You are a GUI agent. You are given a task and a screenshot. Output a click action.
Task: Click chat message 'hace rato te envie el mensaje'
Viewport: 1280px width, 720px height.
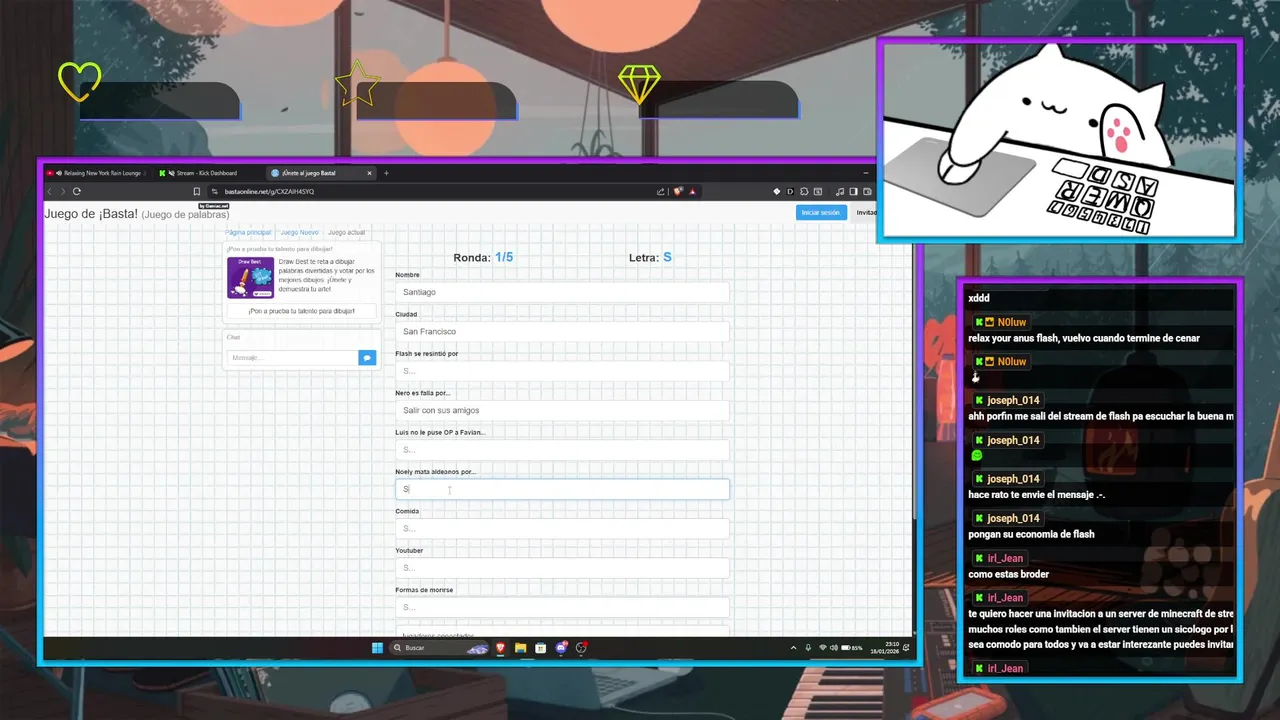[1036, 495]
